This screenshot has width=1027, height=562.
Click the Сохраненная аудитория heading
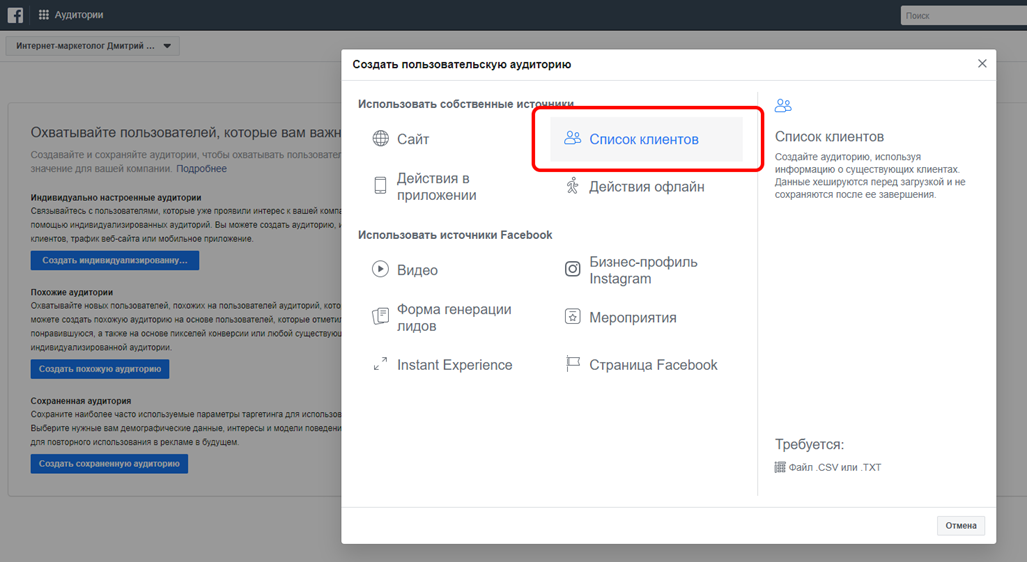tap(81, 400)
